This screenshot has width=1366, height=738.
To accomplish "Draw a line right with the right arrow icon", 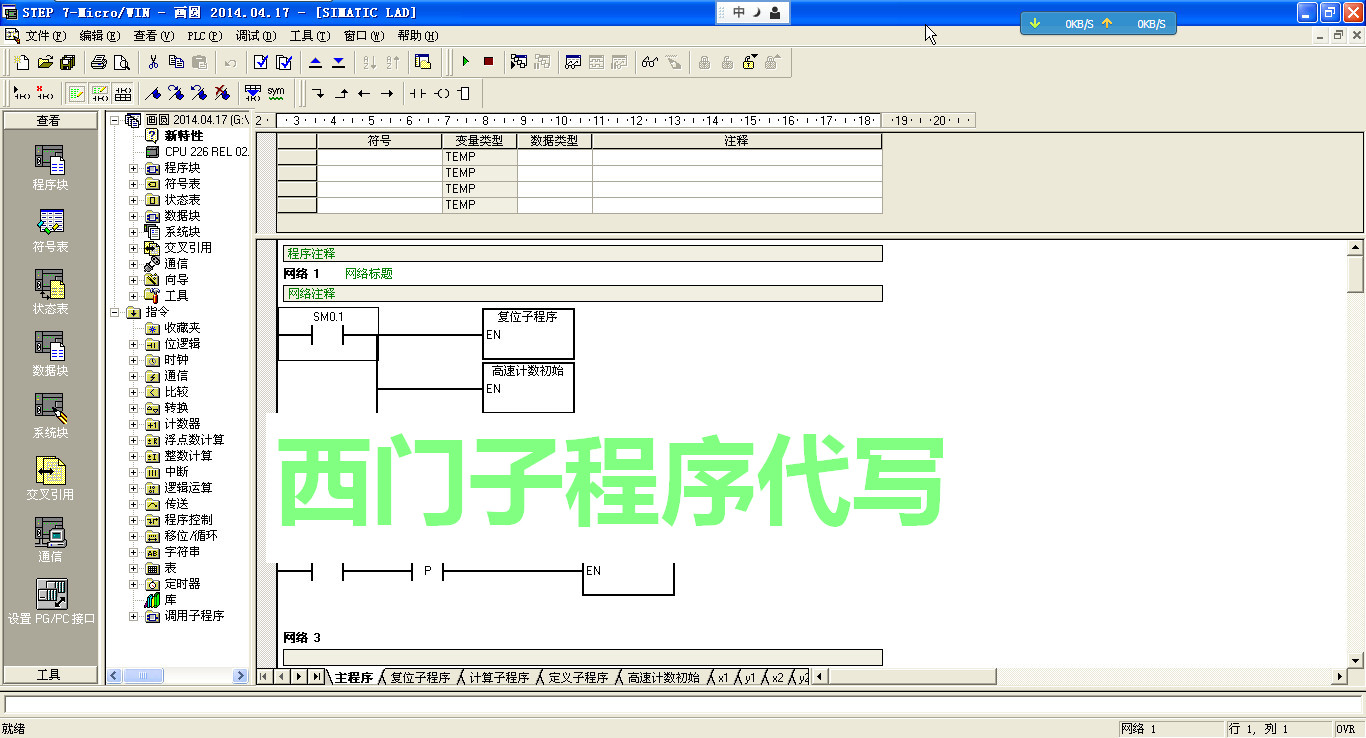I will pos(387,94).
